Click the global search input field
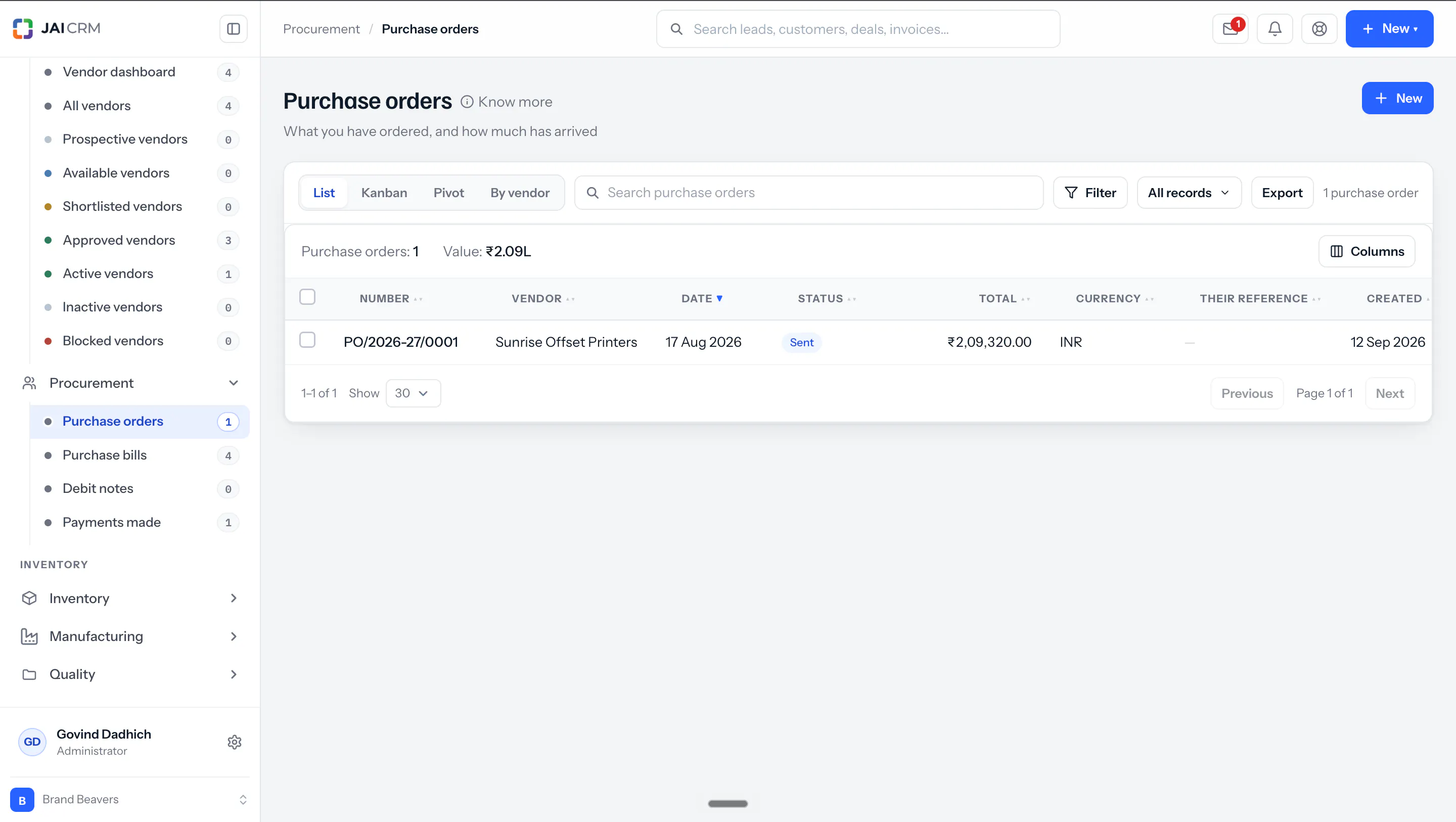Viewport: 1456px width, 822px height. [858, 29]
